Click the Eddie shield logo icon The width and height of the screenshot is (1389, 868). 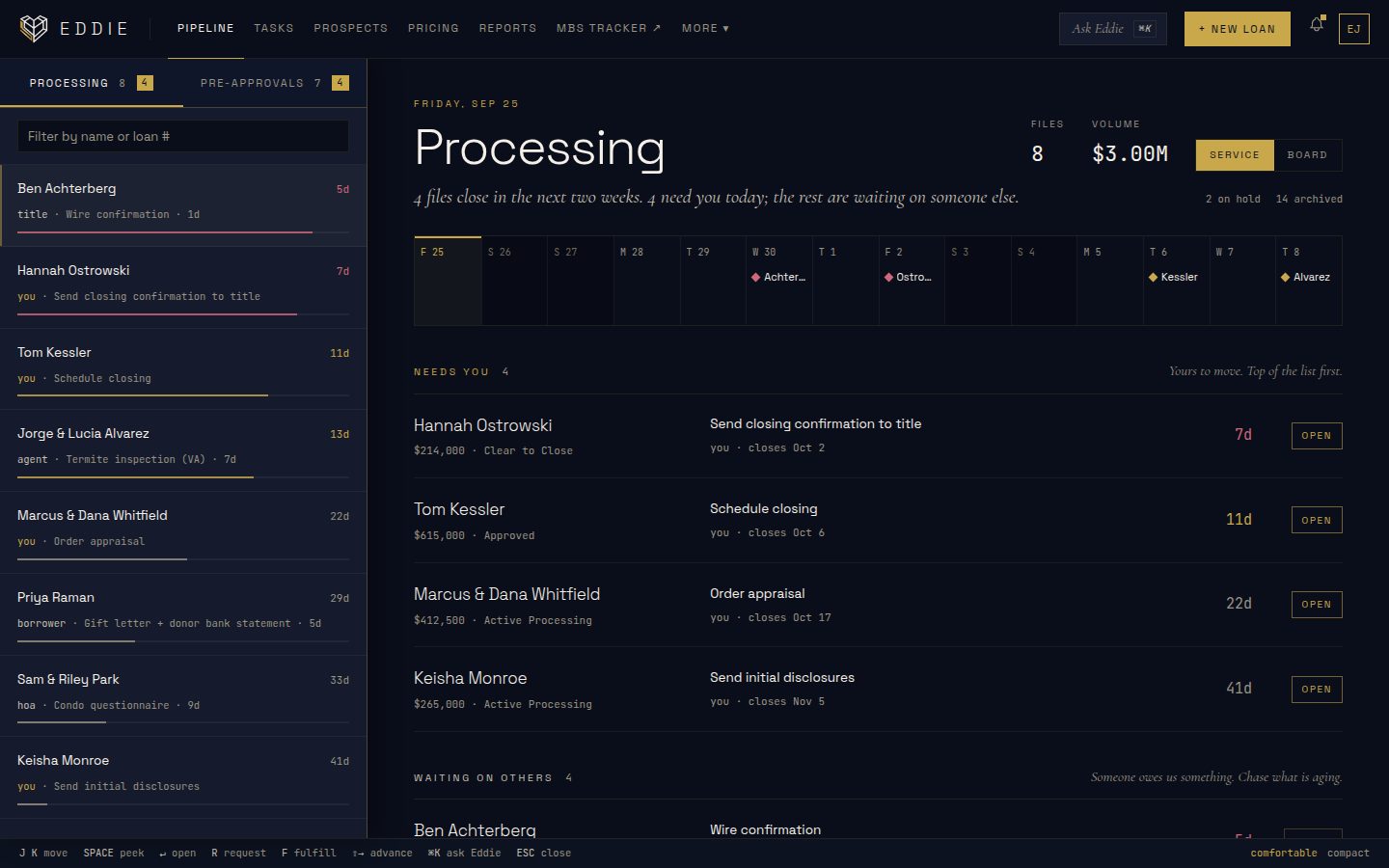[x=34, y=28]
